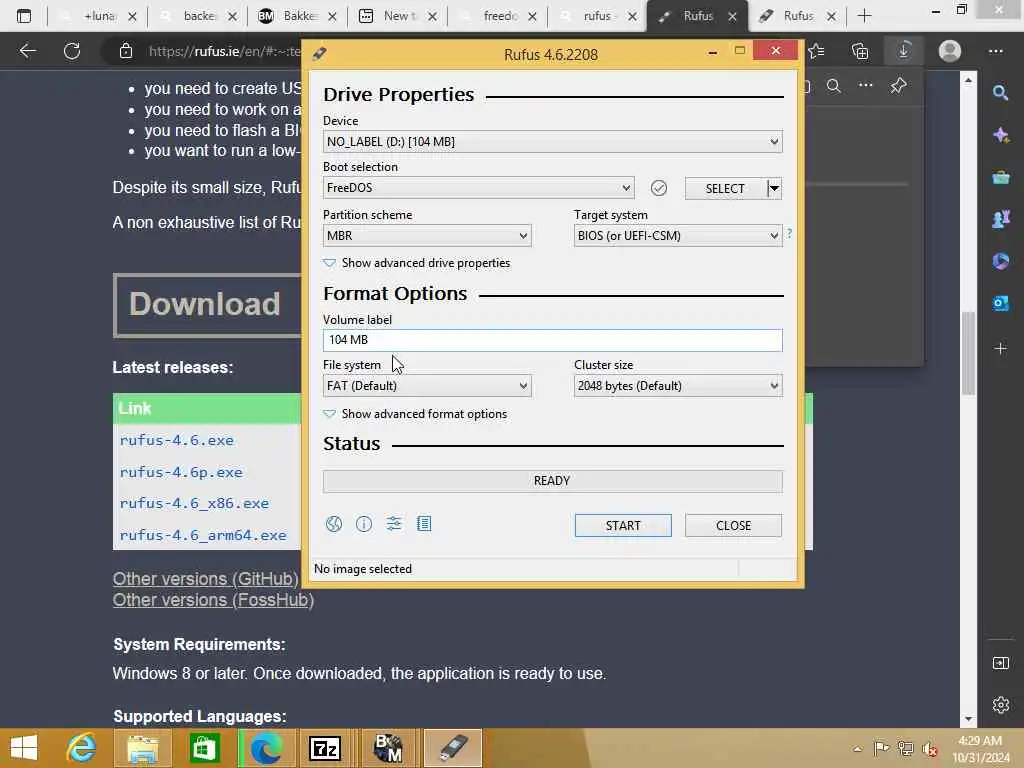Click the SELECT button in Rufus

tap(725, 189)
